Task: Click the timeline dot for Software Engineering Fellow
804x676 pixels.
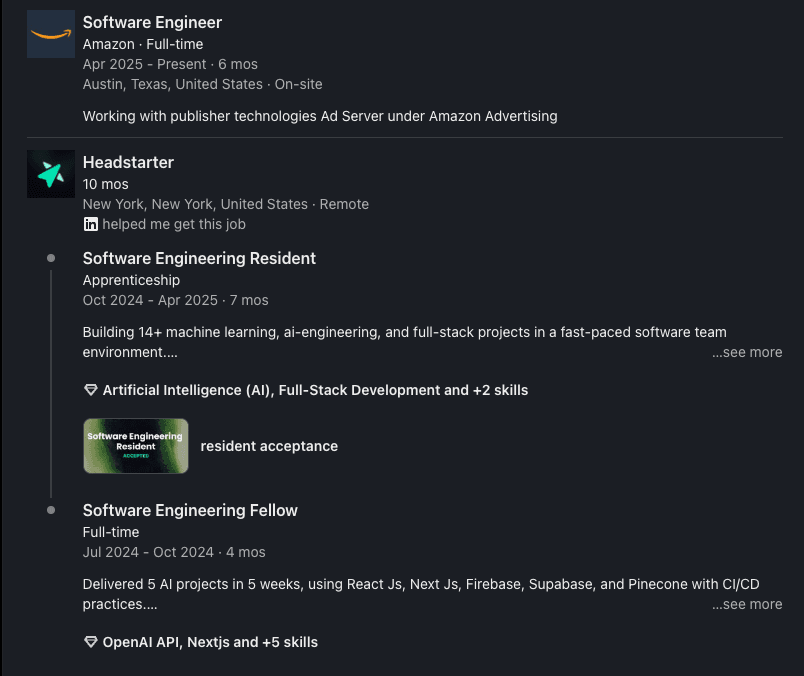Action: coord(51,510)
